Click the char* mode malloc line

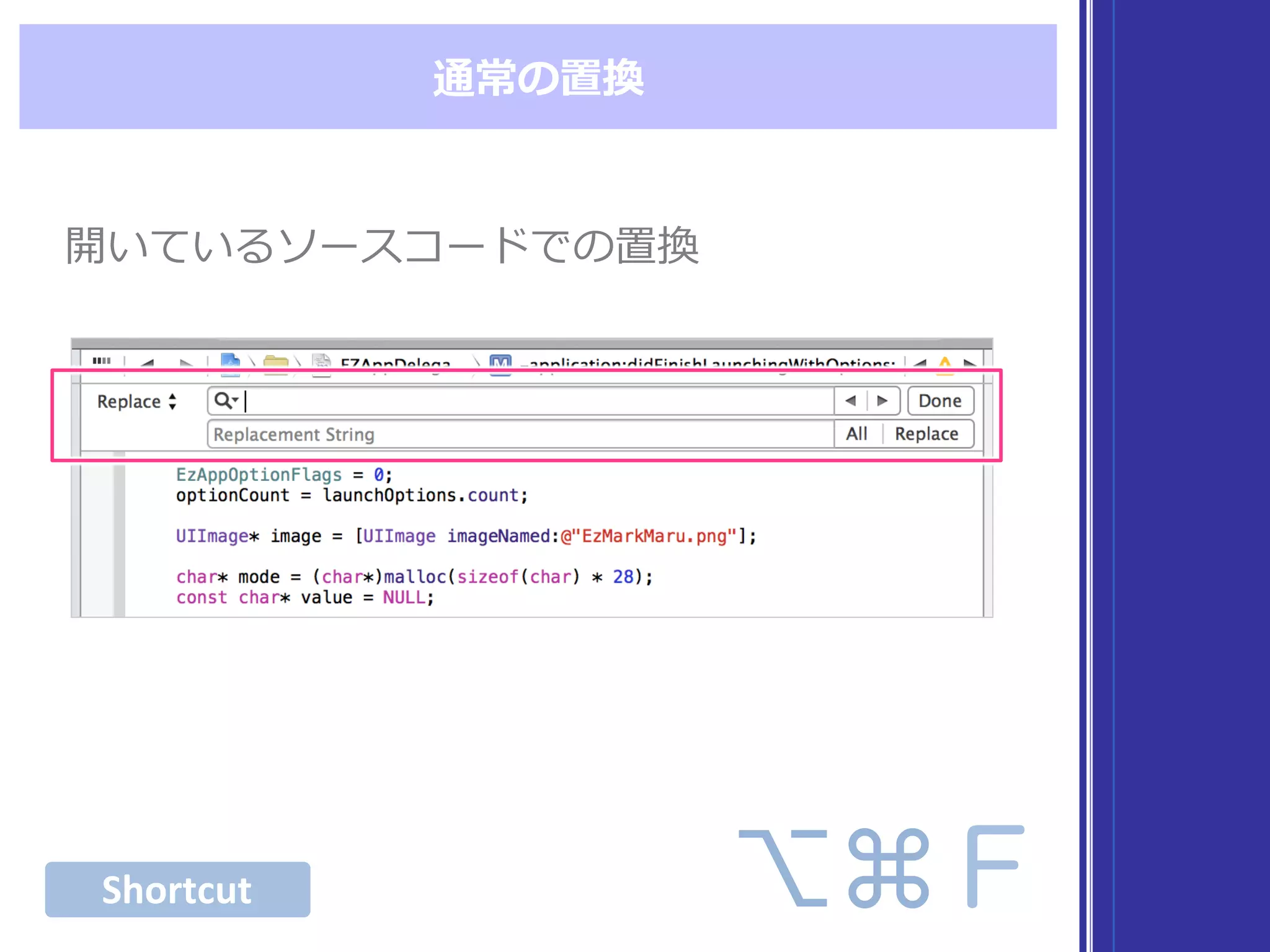click(x=414, y=577)
